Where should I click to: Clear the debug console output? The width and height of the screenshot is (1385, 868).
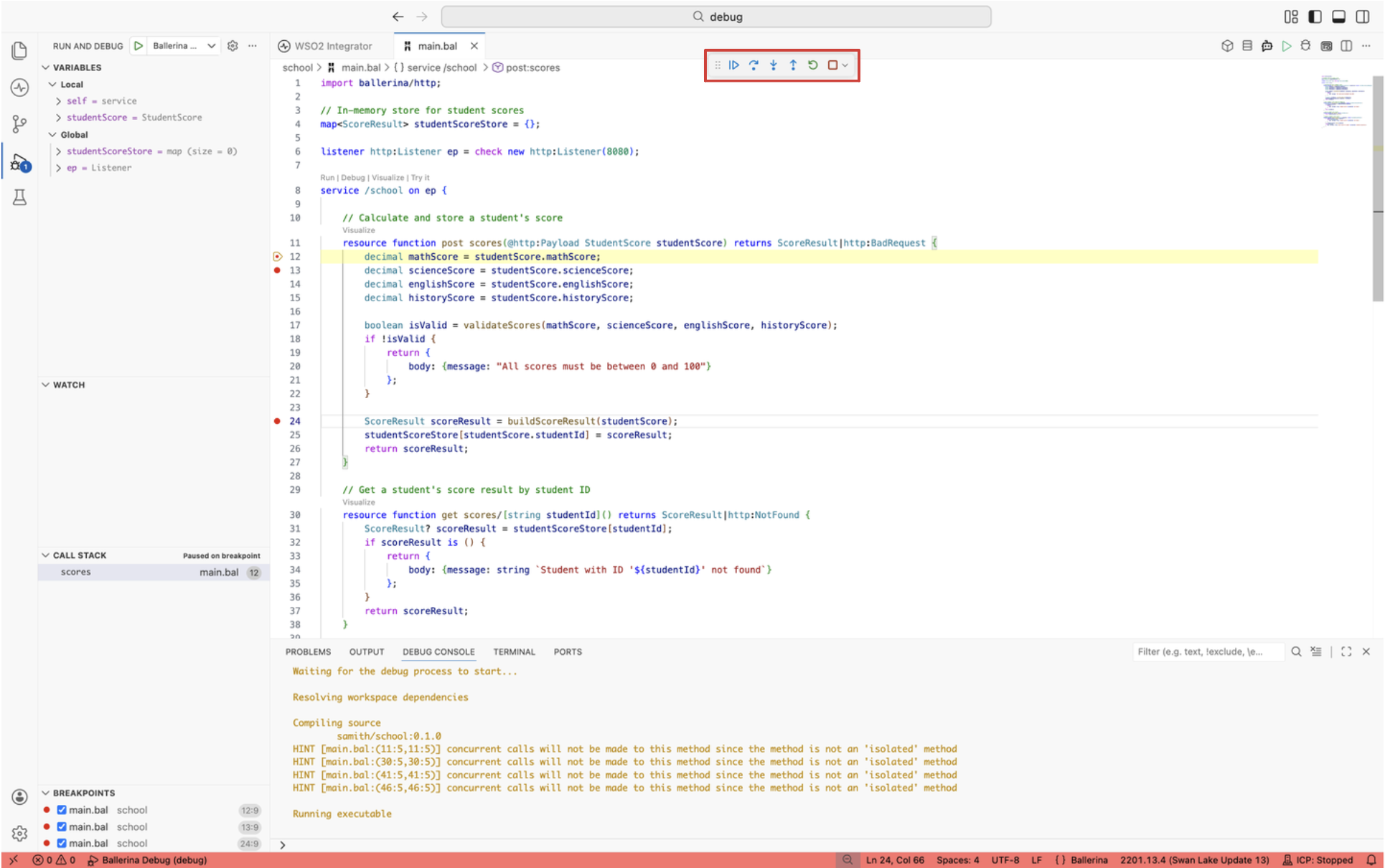click(x=1315, y=651)
